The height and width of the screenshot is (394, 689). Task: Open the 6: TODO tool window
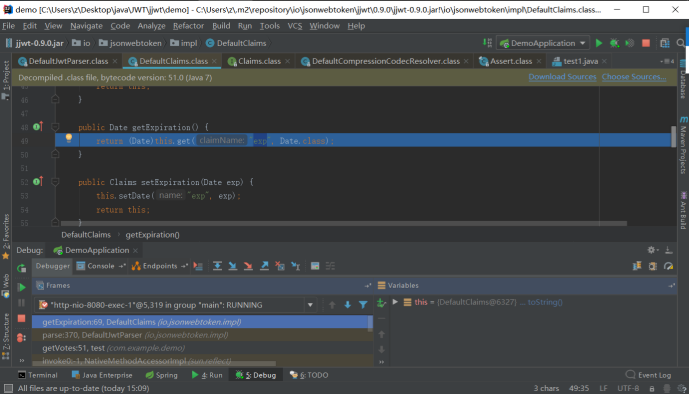(x=309, y=375)
